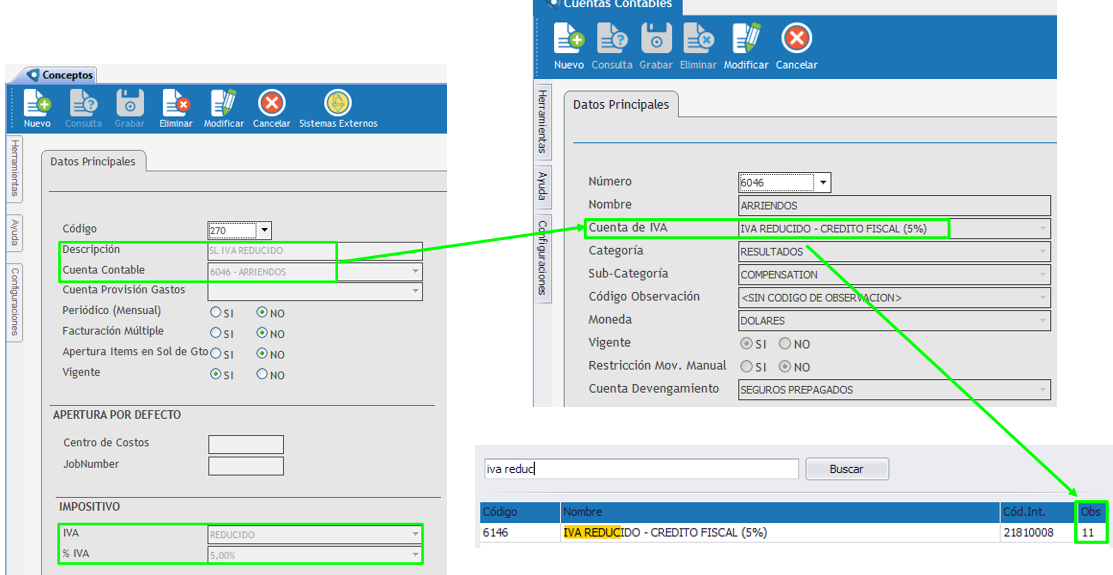Open Número dropdown showing 6046

tap(823, 182)
